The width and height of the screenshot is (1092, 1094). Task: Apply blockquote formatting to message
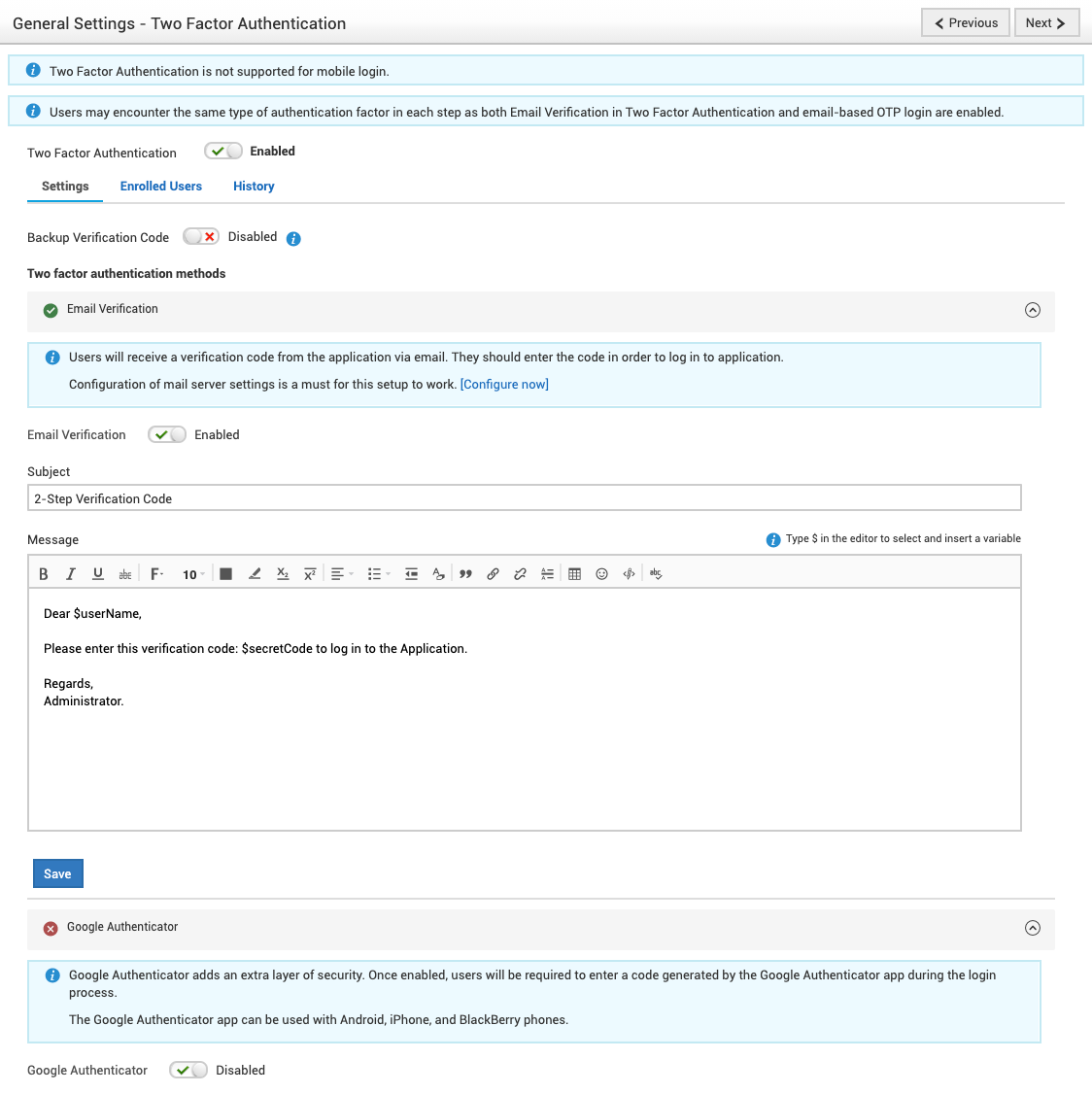tap(465, 574)
